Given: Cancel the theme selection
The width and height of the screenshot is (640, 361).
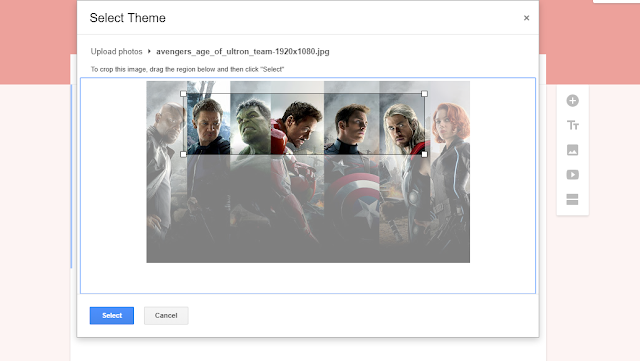Looking at the screenshot, I should tap(166, 316).
